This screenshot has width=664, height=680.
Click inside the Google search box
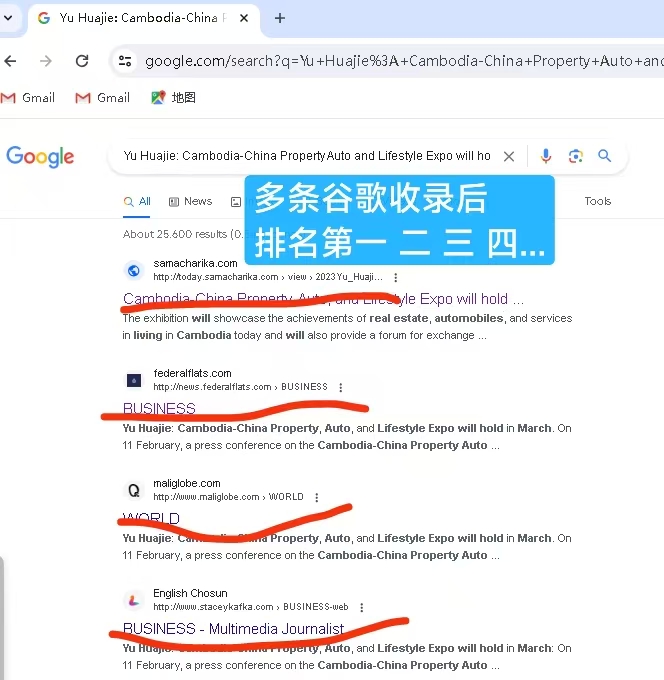tap(307, 156)
